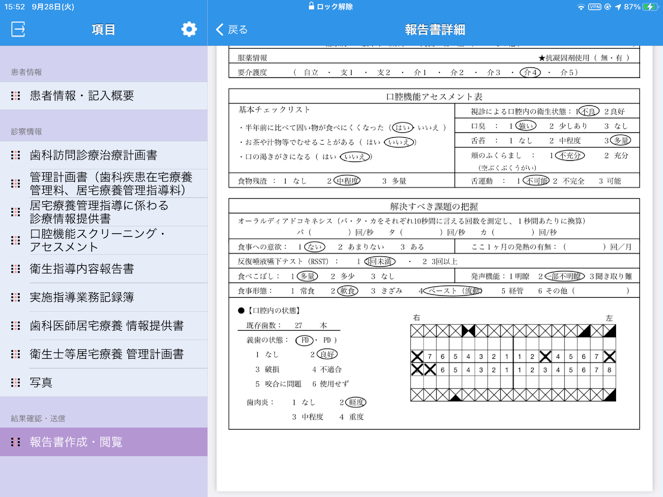Click the 項目 sidebar title
Screen dimensions: 663x497
coord(103,30)
